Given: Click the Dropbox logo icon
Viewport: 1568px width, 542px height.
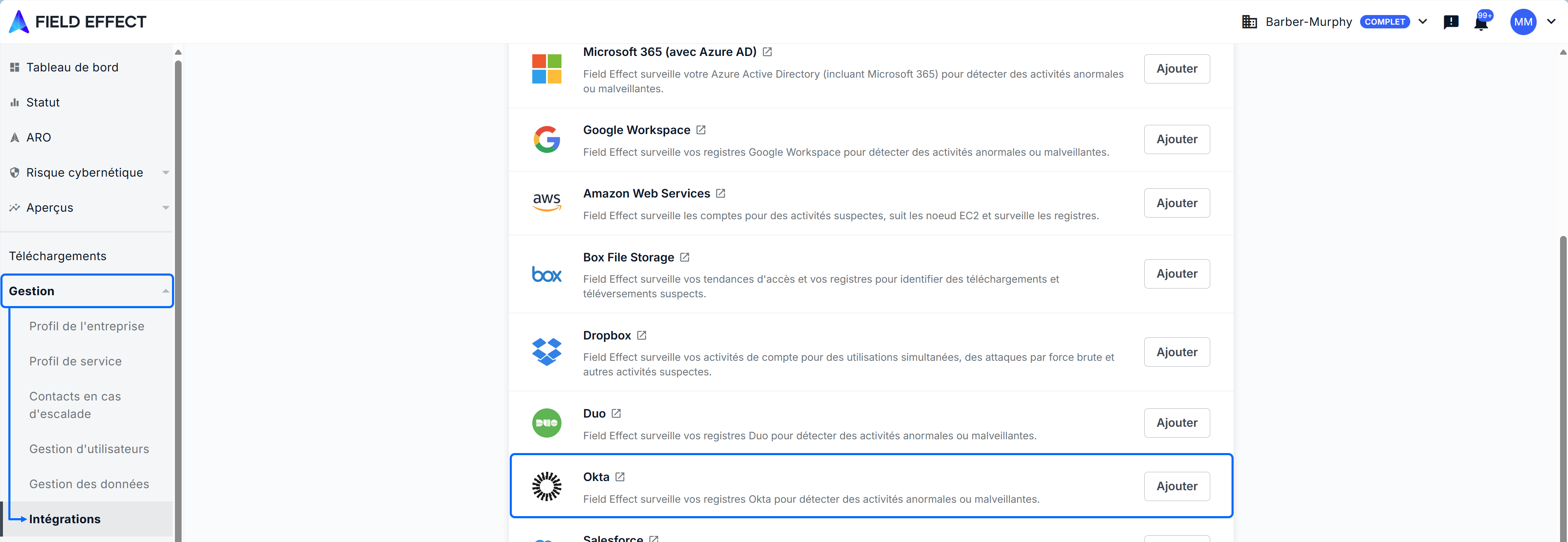Looking at the screenshot, I should click(x=546, y=352).
